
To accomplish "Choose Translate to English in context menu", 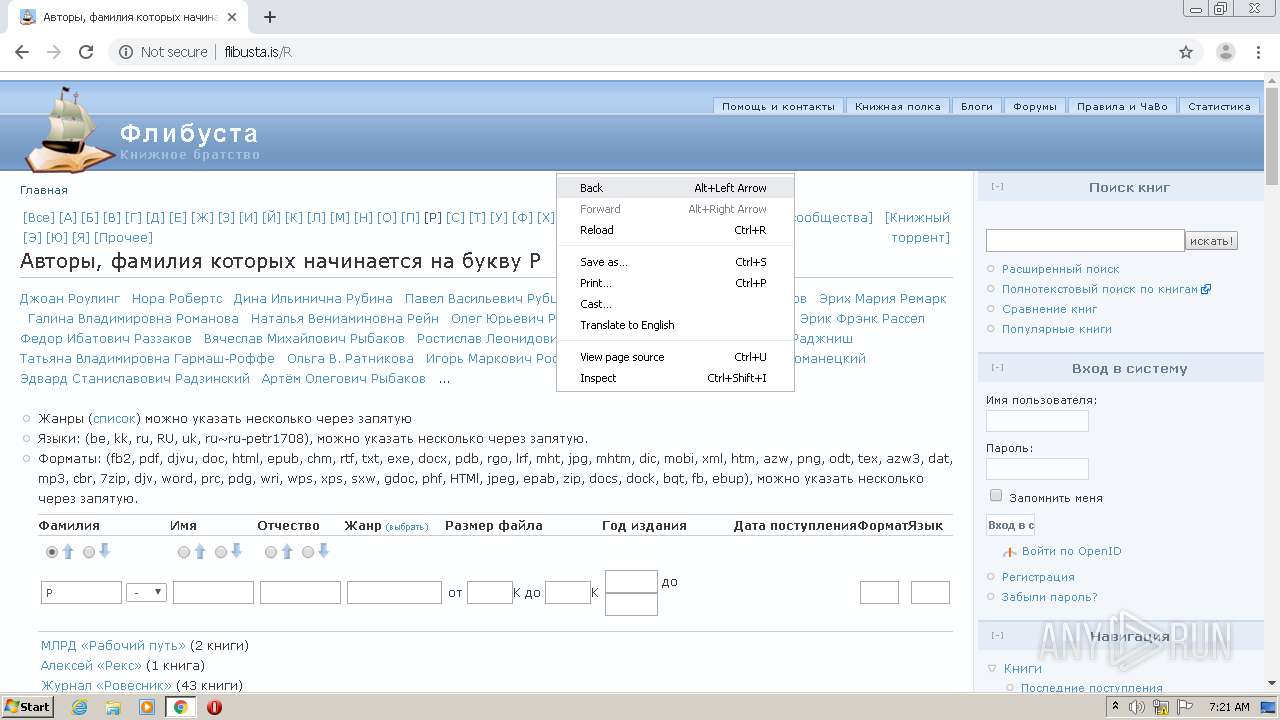I will pyautogui.click(x=675, y=325).
